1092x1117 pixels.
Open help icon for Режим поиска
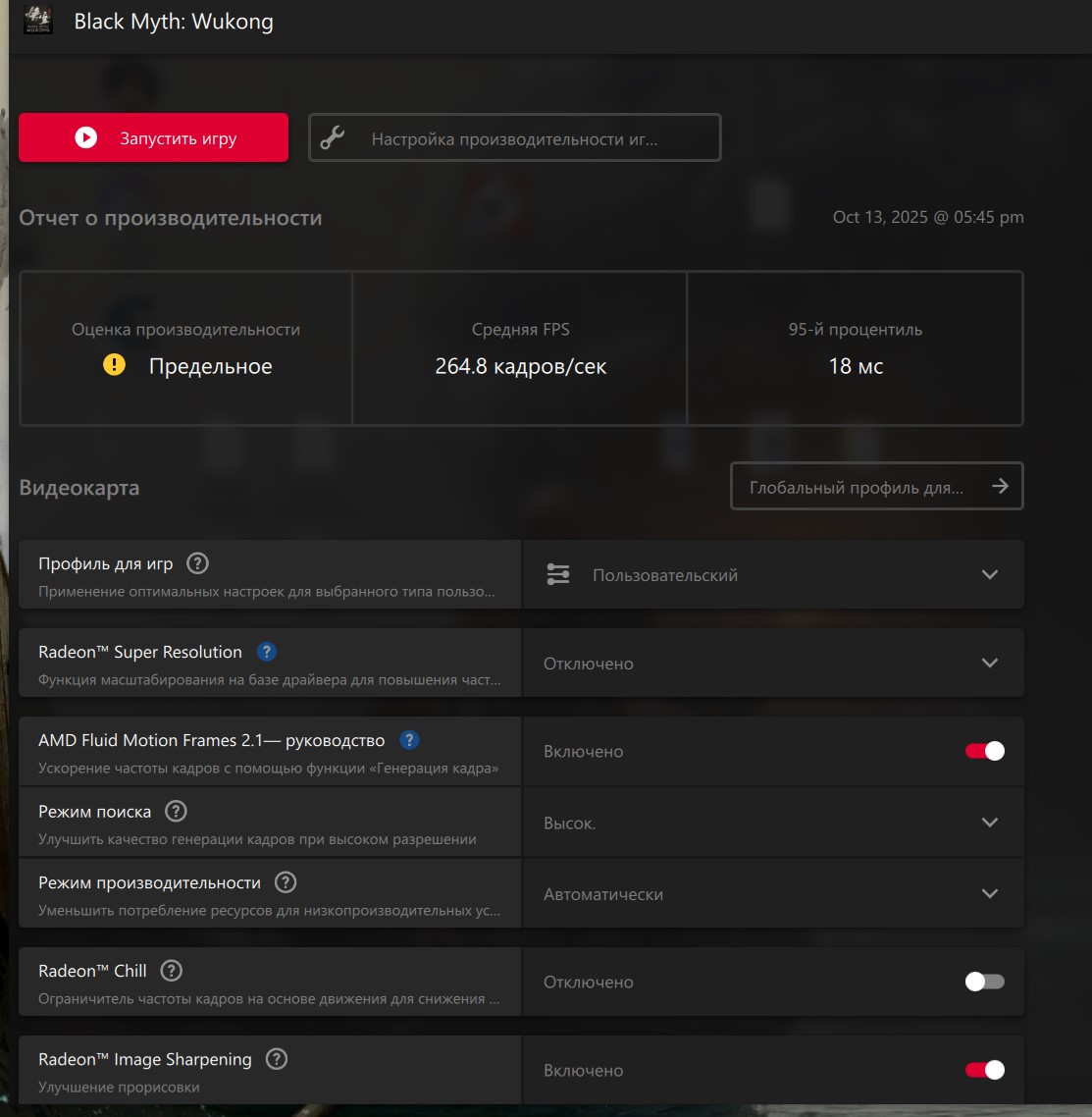pos(176,812)
